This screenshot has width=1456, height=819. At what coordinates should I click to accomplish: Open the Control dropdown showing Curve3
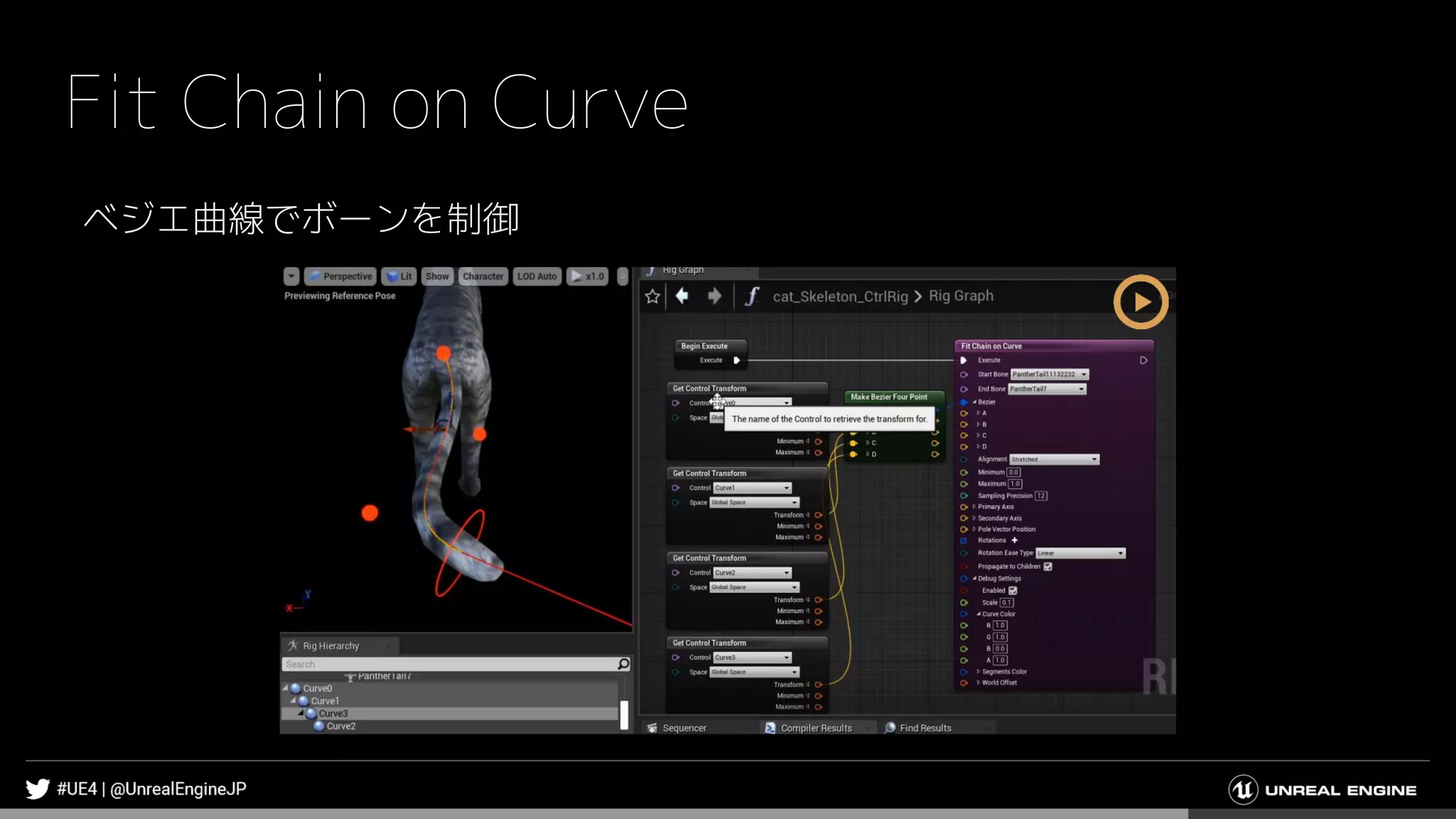pos(752,658)
